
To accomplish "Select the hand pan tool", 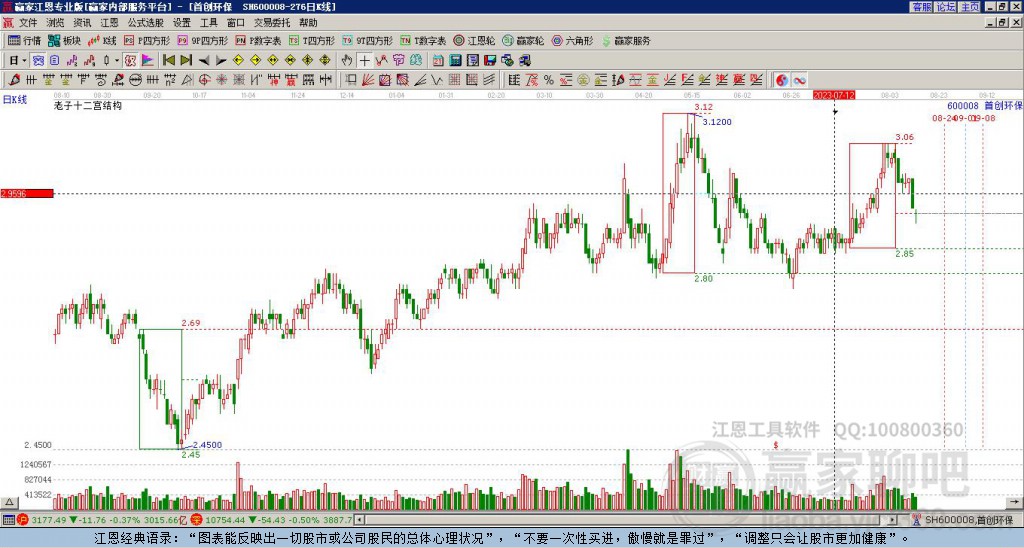I will pyautogui.click(x=347, y=60).
